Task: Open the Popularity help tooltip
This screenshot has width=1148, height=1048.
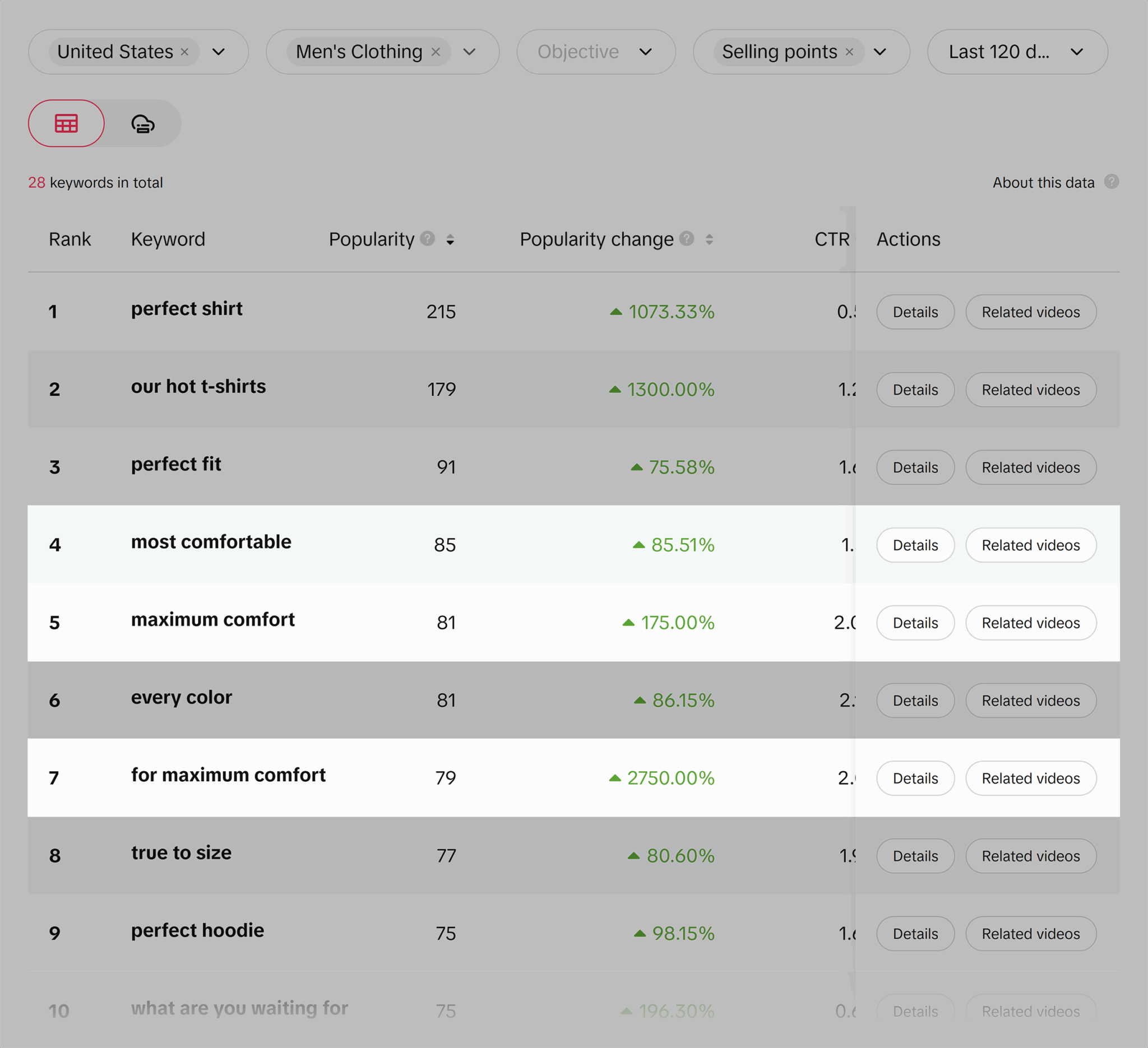Action: (427, 239)
